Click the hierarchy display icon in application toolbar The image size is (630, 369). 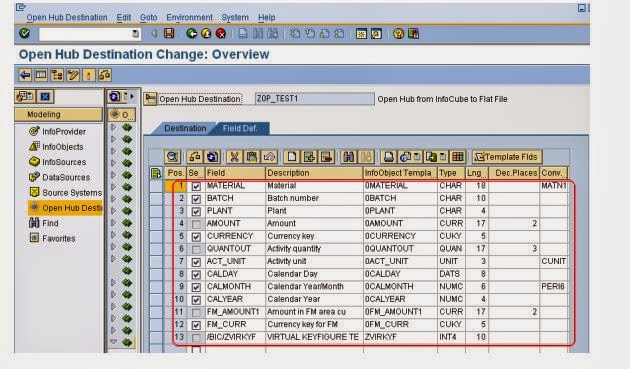(x=57, y=75)
